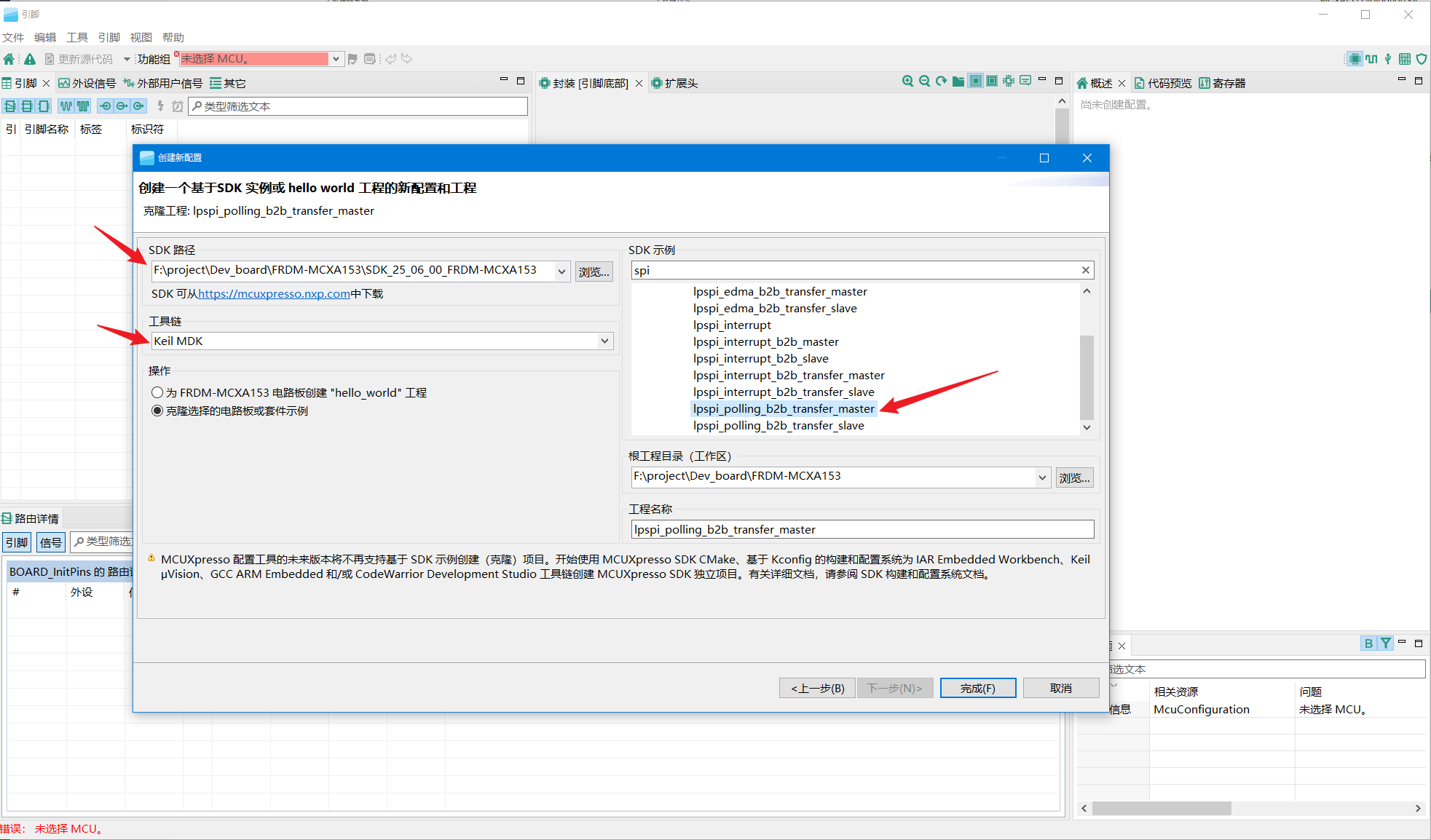1431x840 pixels.
Task: Expand the root project directory dropdown
Action: click(1042, 478)
